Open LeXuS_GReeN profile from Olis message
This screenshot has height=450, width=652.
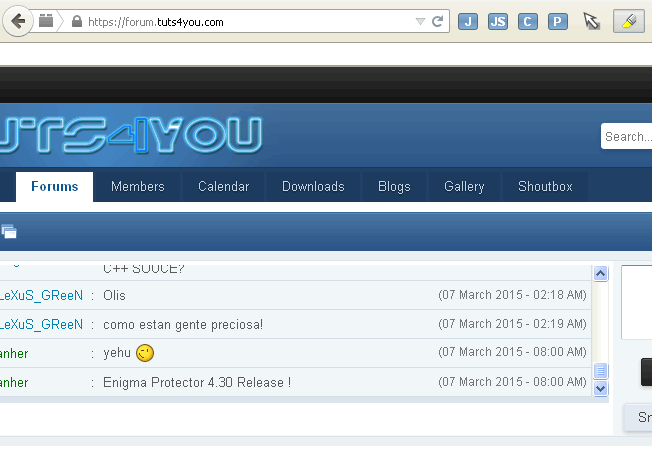tap(41, 296)
